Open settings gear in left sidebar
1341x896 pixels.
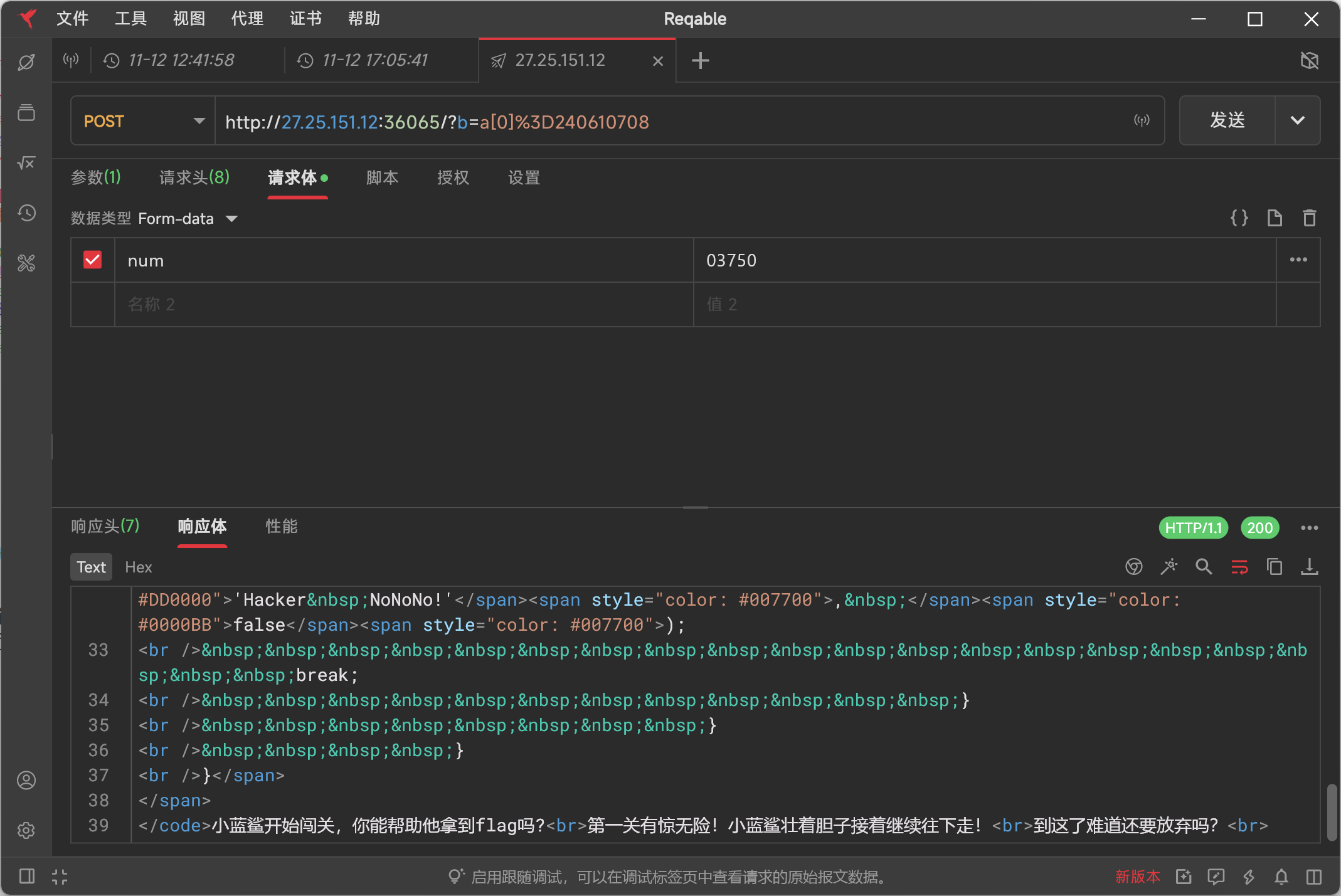click(x=26, y=830)
